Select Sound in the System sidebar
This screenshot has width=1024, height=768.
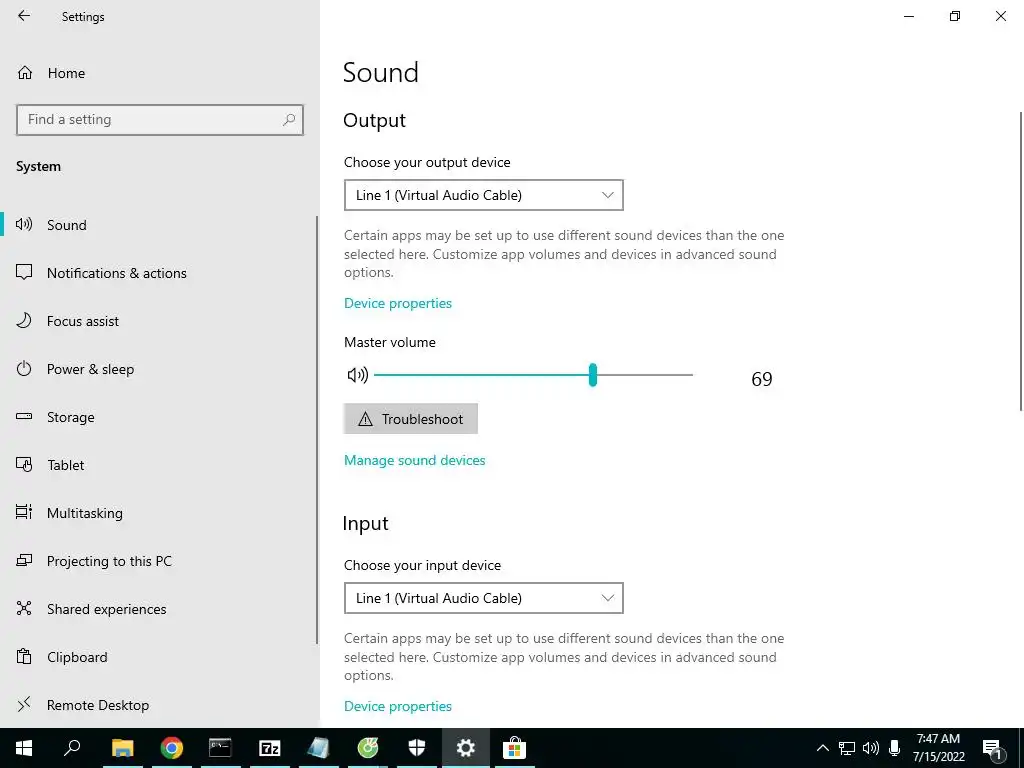pos(159,225)
